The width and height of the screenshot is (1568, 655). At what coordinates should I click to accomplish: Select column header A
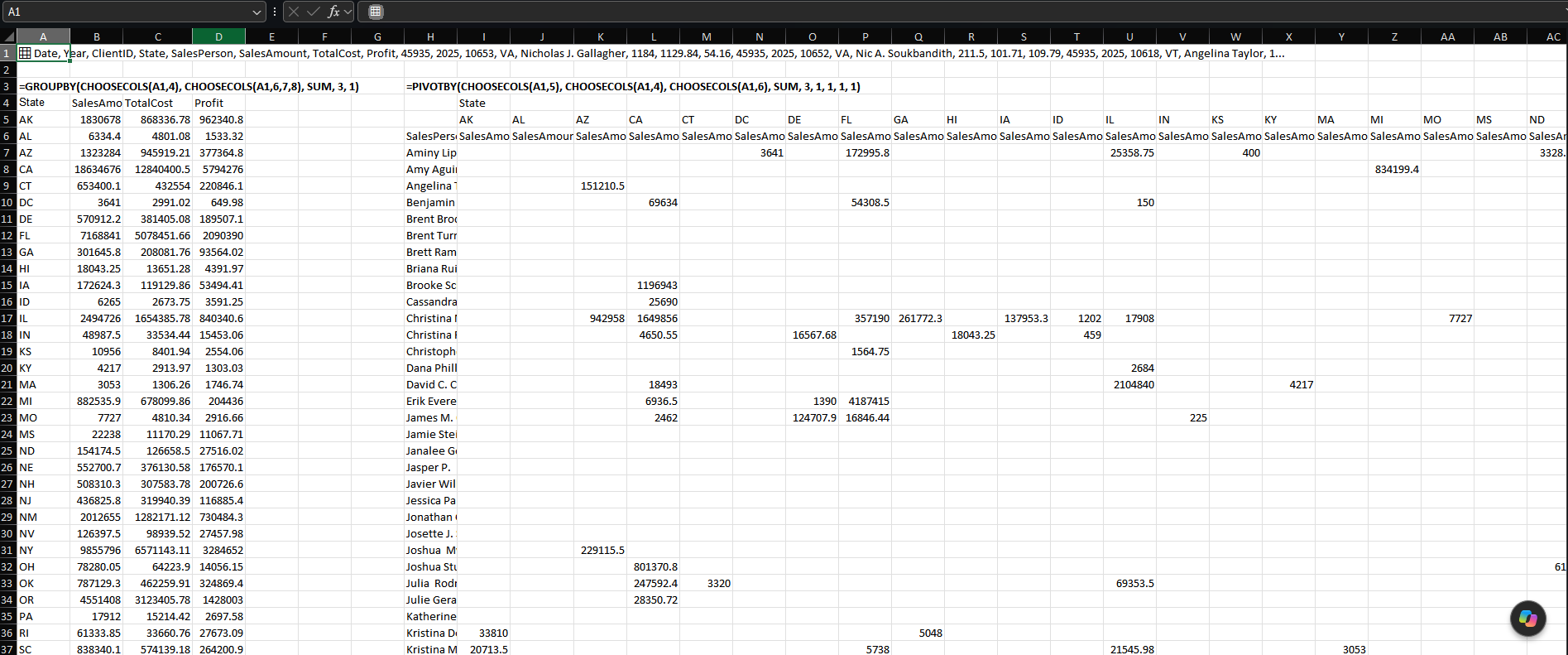pos(43,36)
